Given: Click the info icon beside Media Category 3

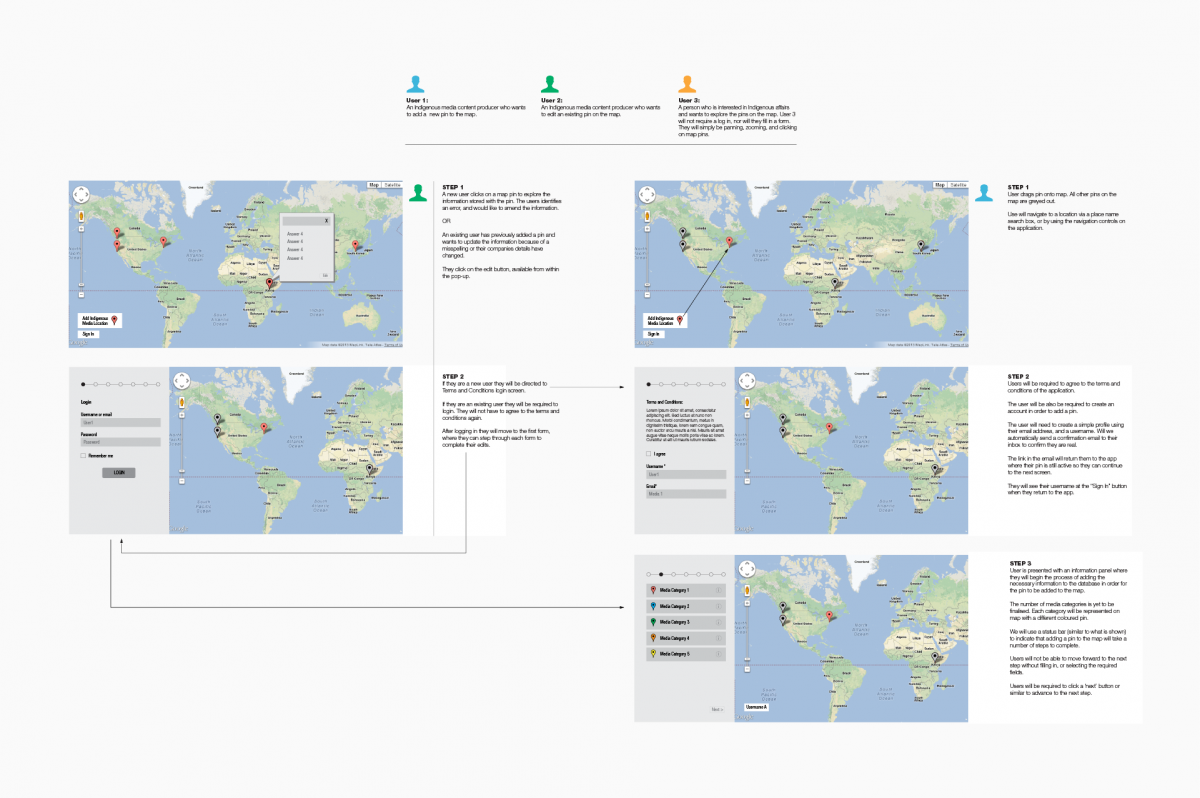Looking at the screenshot, I should tap(717, 622).
